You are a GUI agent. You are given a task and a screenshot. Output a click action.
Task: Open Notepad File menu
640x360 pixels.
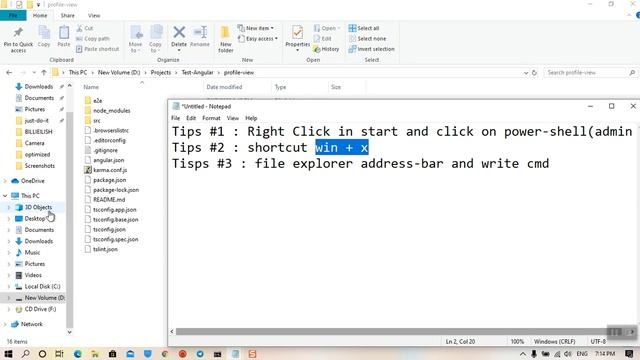[x=176, y=118]
